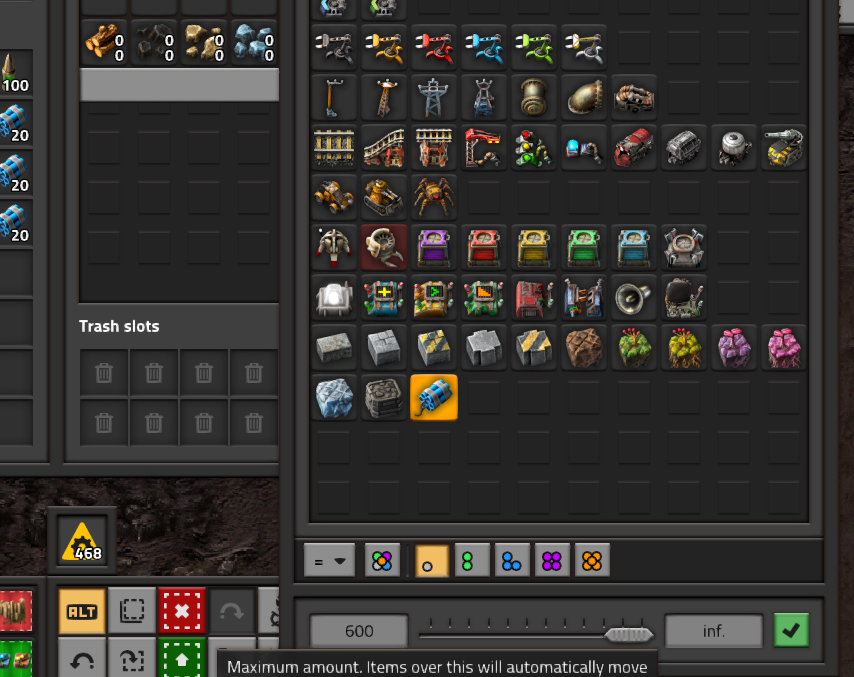Viewport: 854px width, 677px height.
Task: Choose the cargo wagon
Action: [x=684, y=148]
